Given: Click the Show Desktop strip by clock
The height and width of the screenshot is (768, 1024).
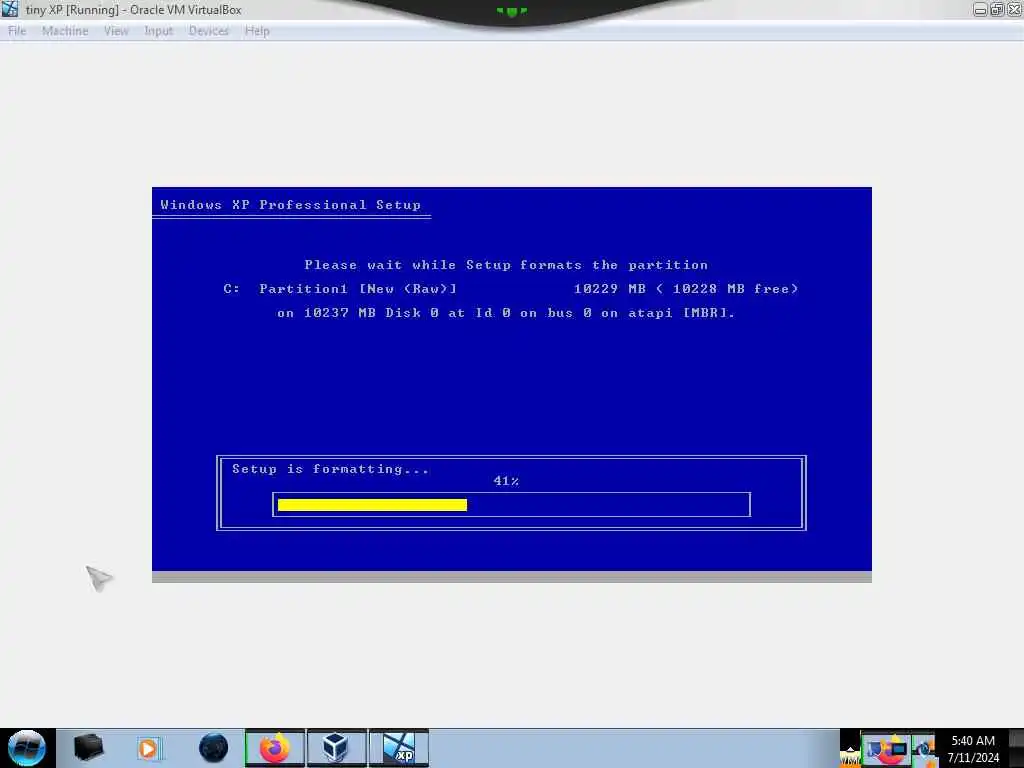Looking at the screenshot, I should point(1016,748).
